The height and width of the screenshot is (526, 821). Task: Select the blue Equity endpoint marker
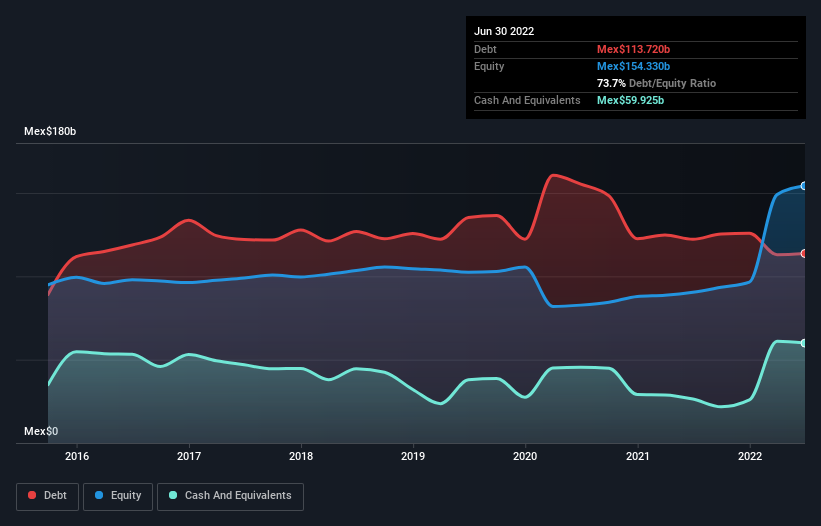point(804,186)
